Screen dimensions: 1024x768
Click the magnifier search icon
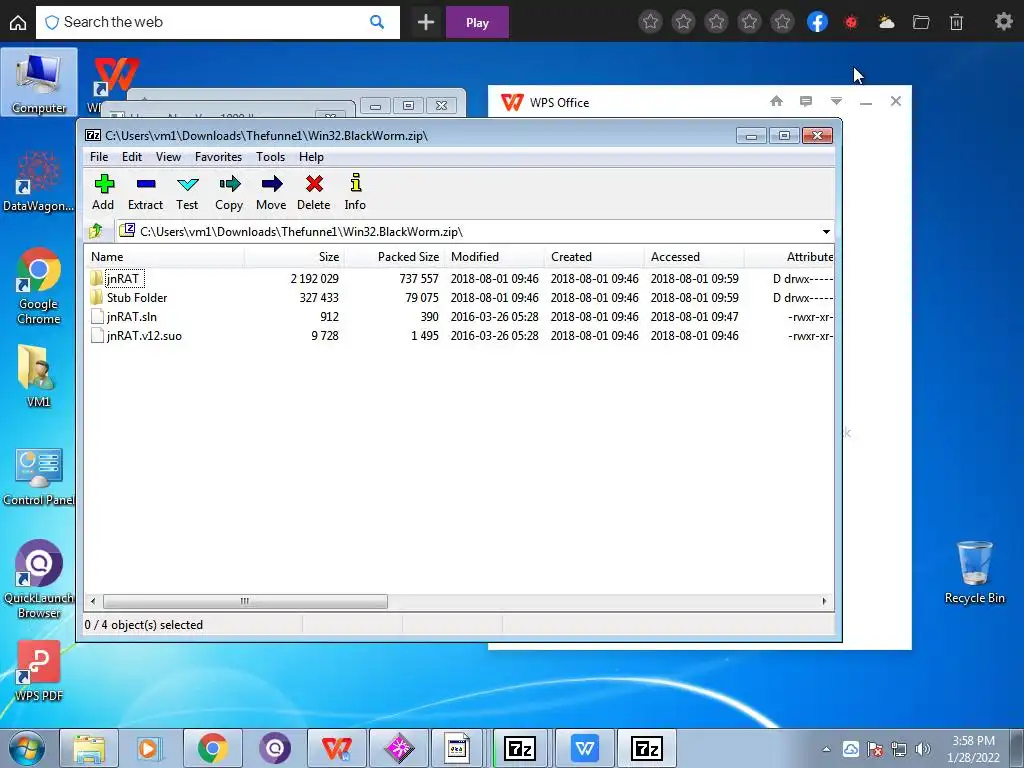(x=377, y=22)
